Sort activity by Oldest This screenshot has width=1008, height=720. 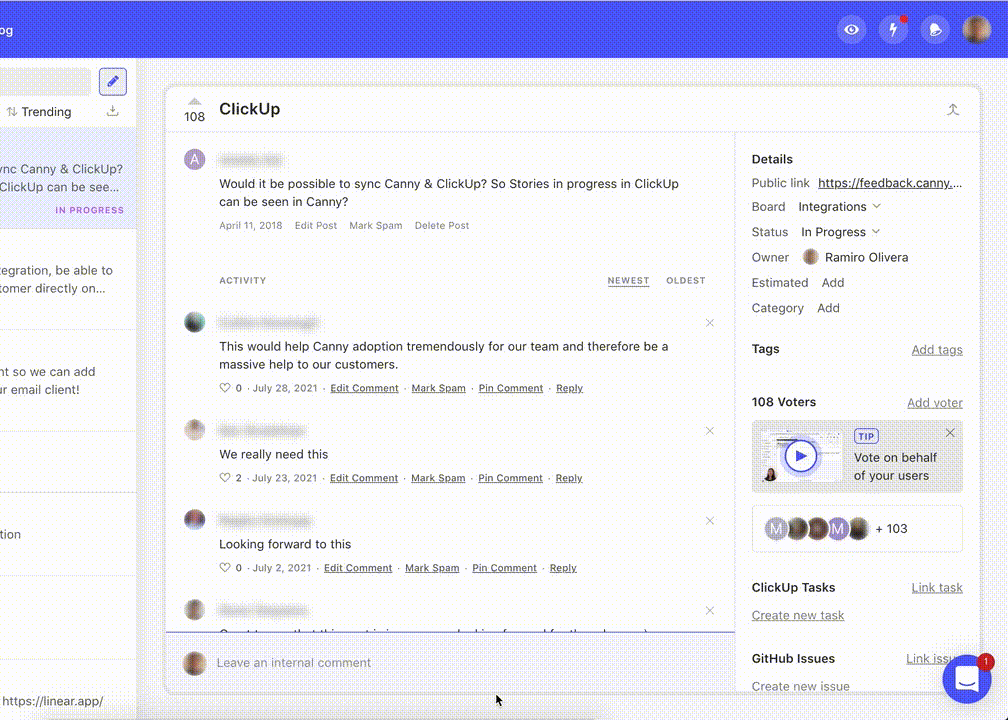(x=685, y=280)
